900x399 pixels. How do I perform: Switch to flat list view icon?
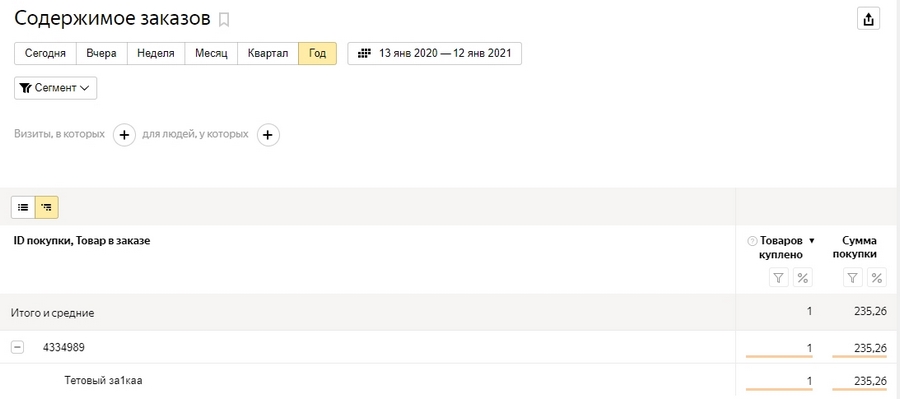pyautogui.click(x=23, y=207)
